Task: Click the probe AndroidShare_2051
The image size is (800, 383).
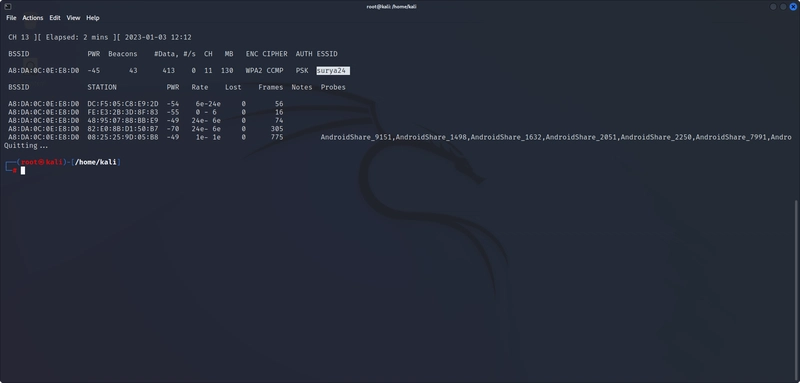Action: coord(581,137)
